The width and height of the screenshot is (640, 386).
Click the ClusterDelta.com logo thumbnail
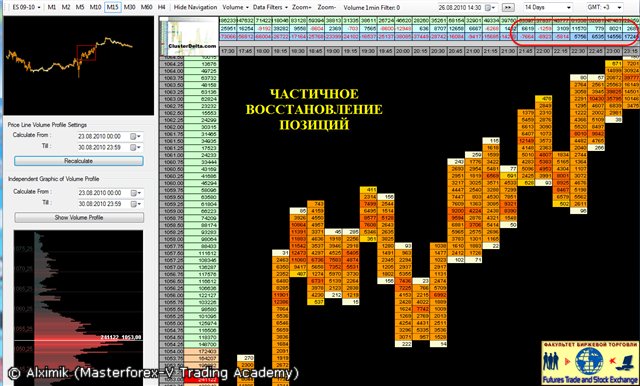(x=189, y=36)
